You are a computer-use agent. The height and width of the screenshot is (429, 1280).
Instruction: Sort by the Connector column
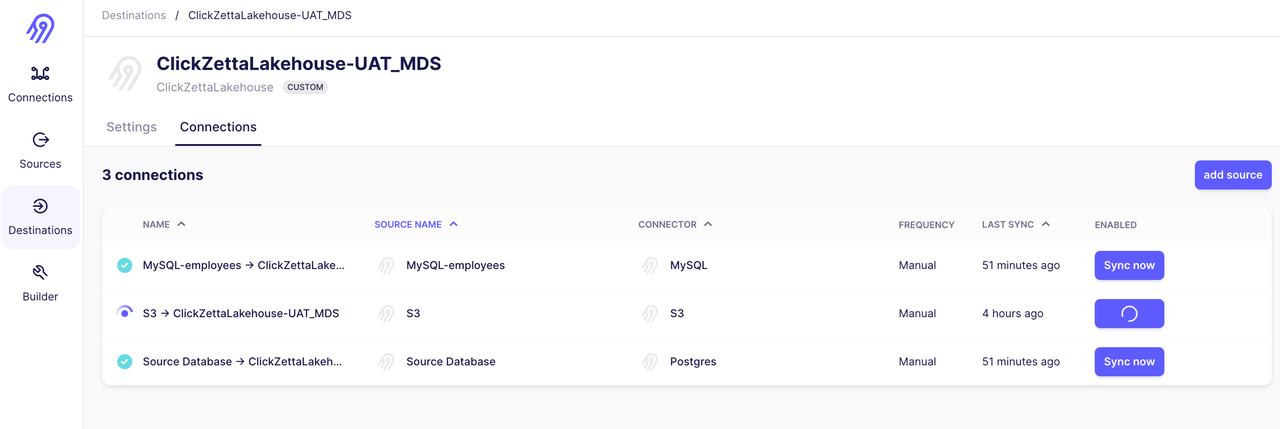pyautogui.click(x=675, y=225)
